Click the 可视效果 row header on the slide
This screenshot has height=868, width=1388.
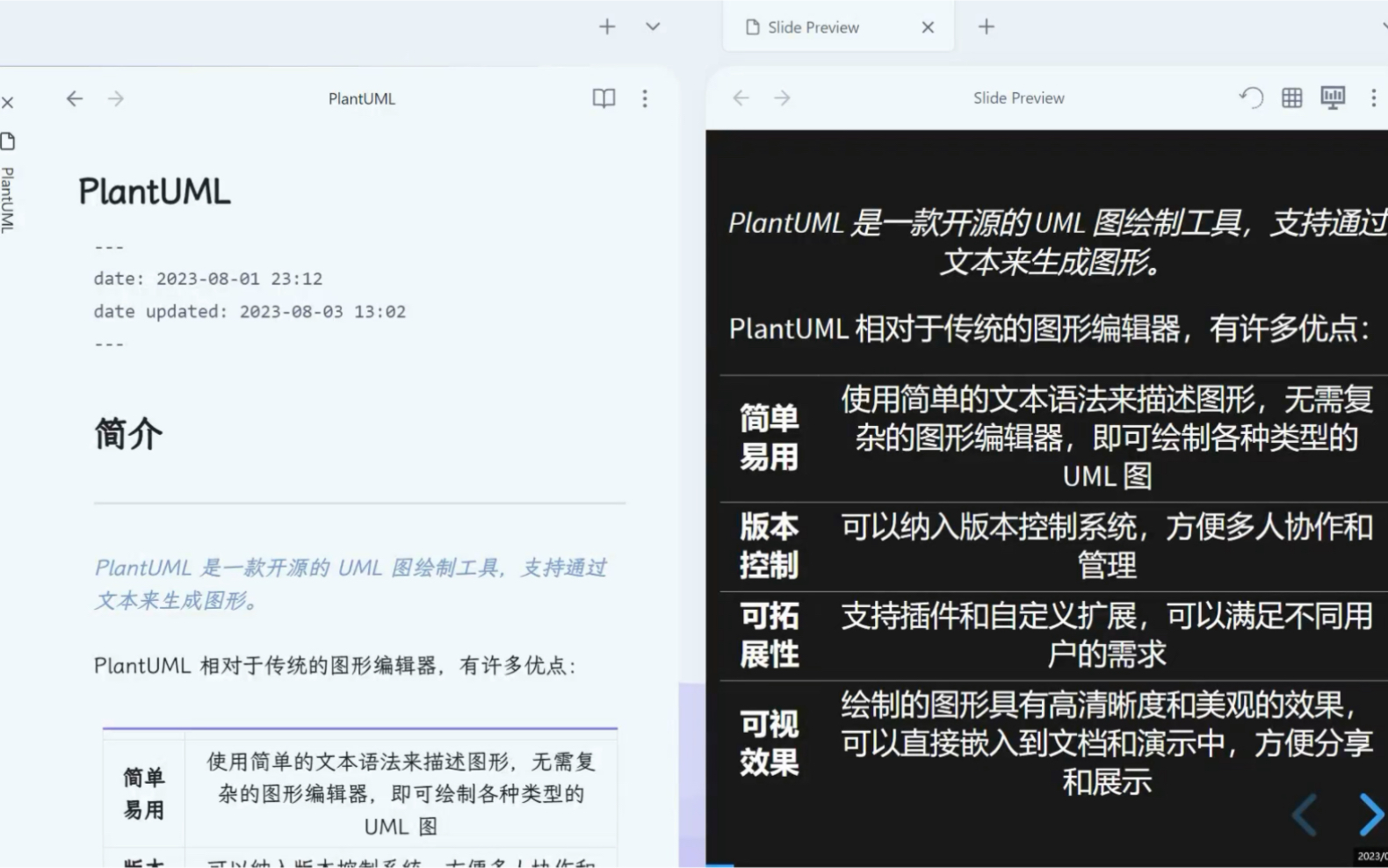[770, 743]
